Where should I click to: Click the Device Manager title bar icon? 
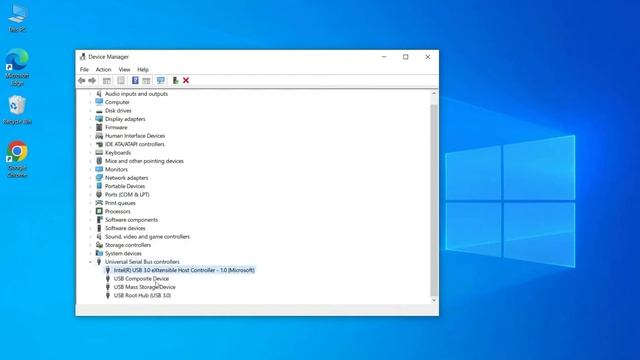[83, 57]
